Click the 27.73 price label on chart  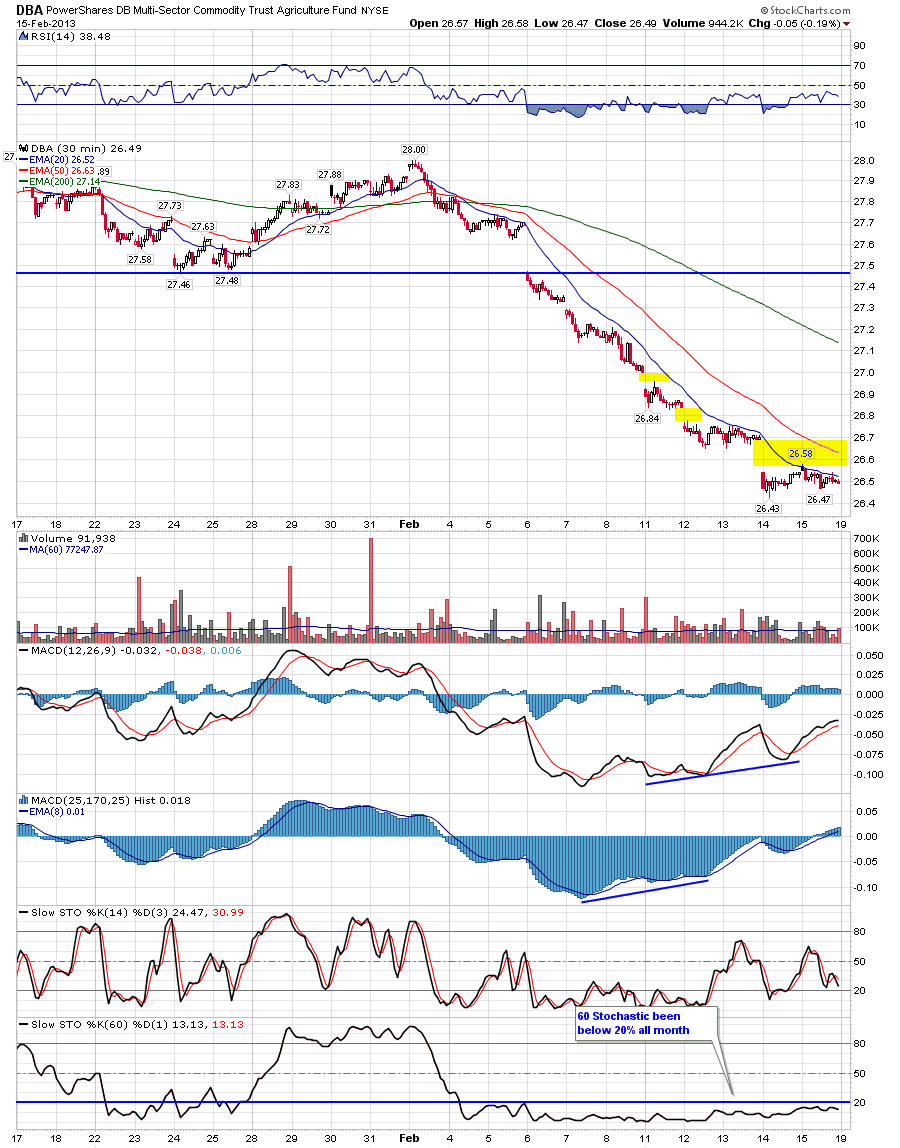click(x=170, y=206)
